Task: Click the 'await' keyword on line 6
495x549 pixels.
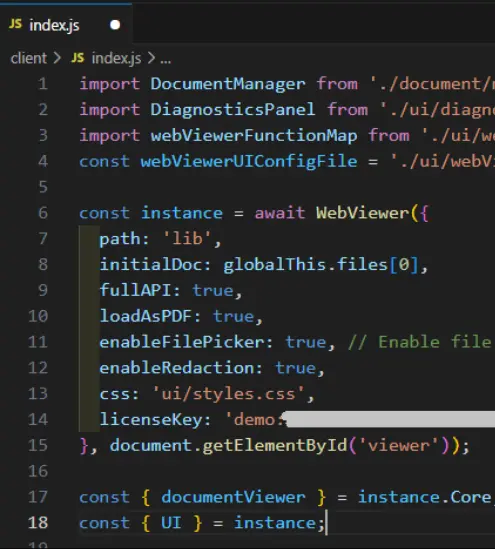Action: (280, 213)
